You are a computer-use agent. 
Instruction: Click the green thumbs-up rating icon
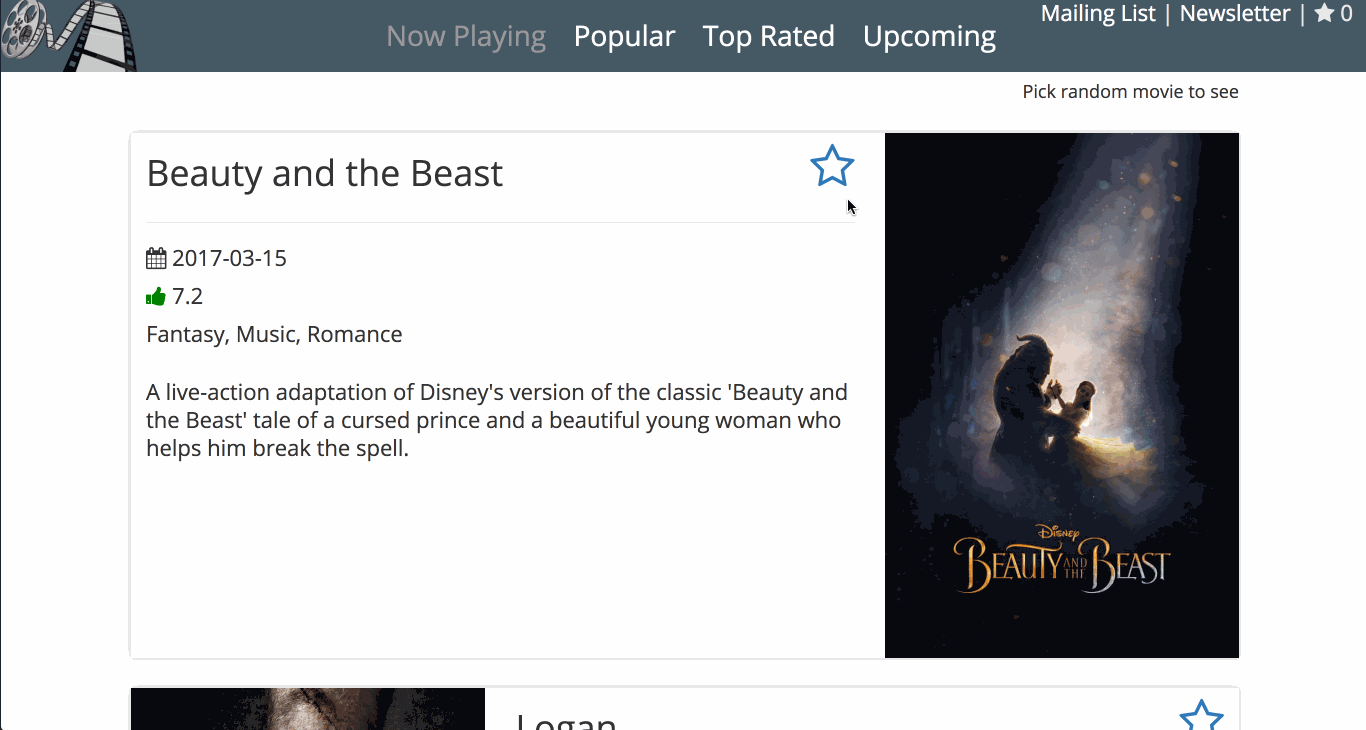(156, 297)
